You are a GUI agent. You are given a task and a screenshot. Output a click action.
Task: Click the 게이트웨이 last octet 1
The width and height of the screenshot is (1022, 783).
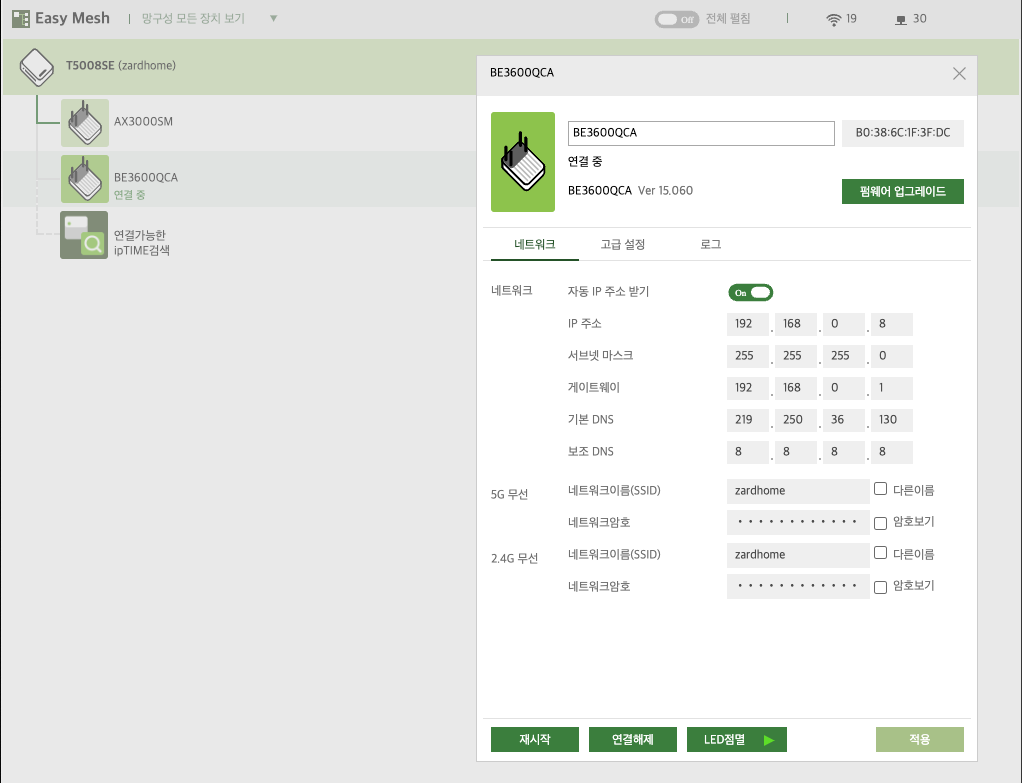click(x=891, y=388)
